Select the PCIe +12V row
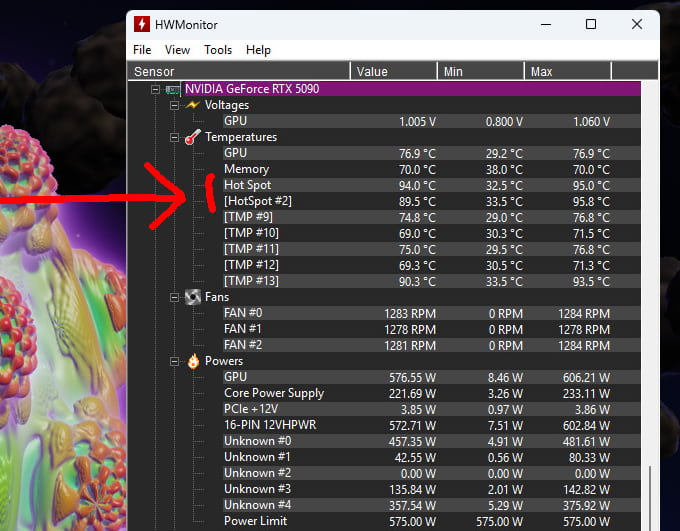Viewport: 680px width, 531px height. [x=432, y=409]
